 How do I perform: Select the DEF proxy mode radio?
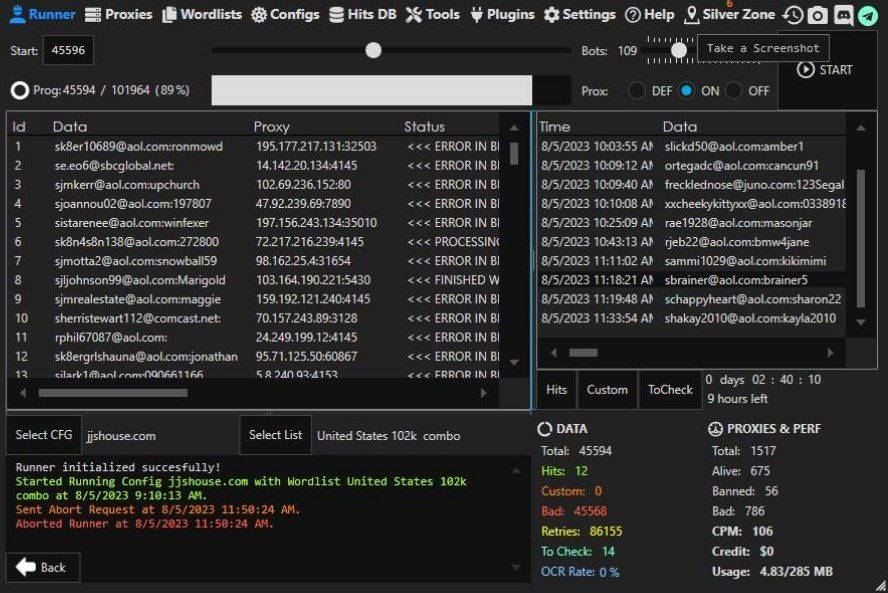[636, 91]
